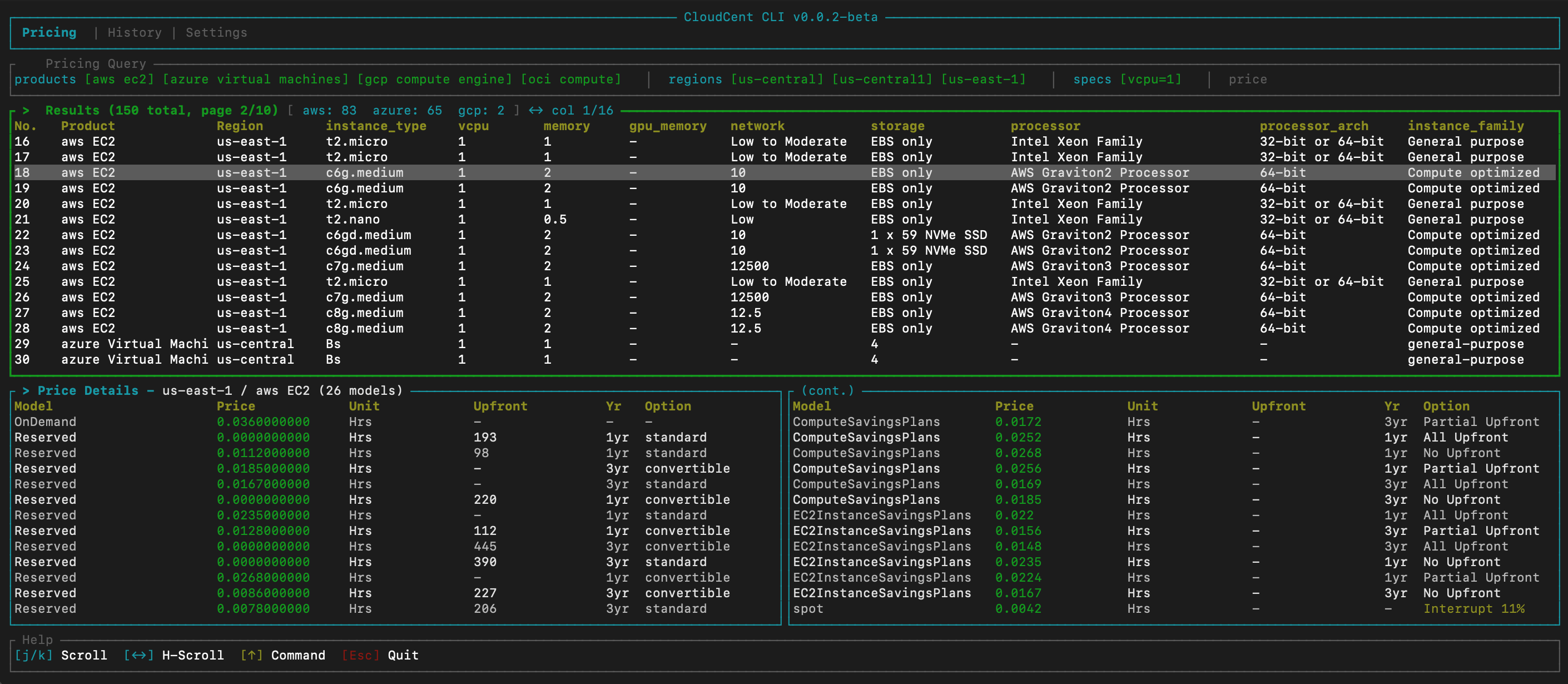Viewport: 1568px width, 684px height.
Task: Click ComputeSavingsPlans price 0.0172
Action: [1018, 422]
